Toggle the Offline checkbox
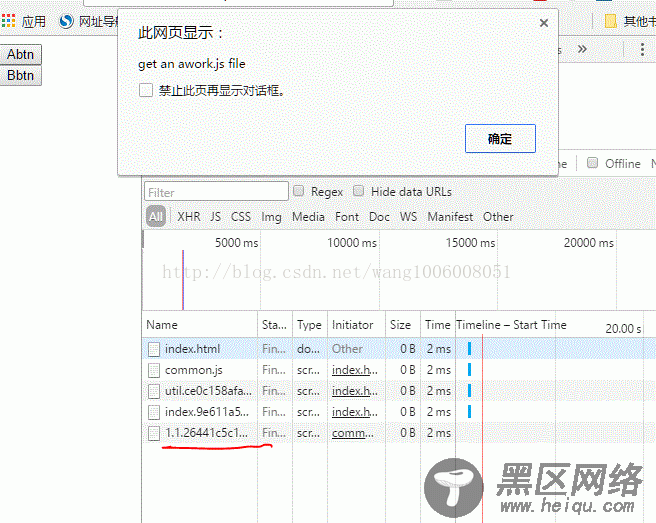Viewport: 656px width, 523px height. click(x=592, y=163)
